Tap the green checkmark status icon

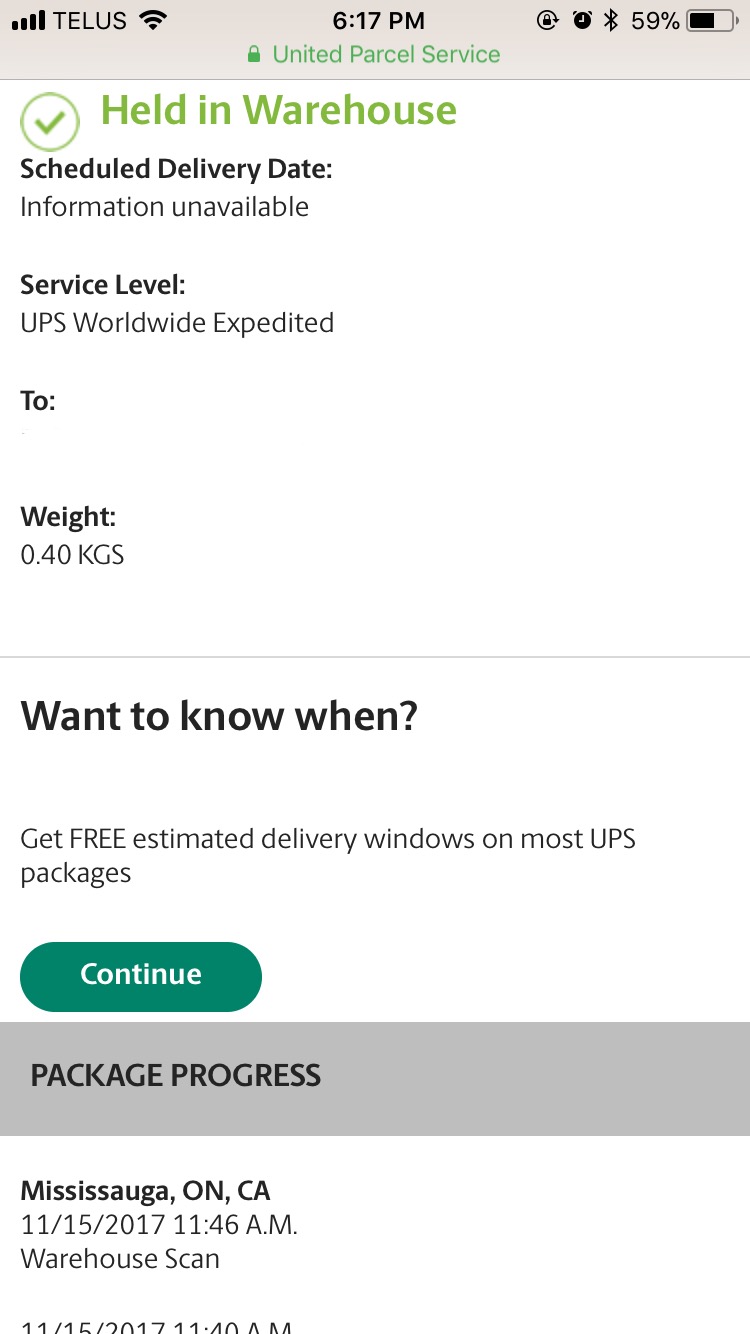[49, 122]
